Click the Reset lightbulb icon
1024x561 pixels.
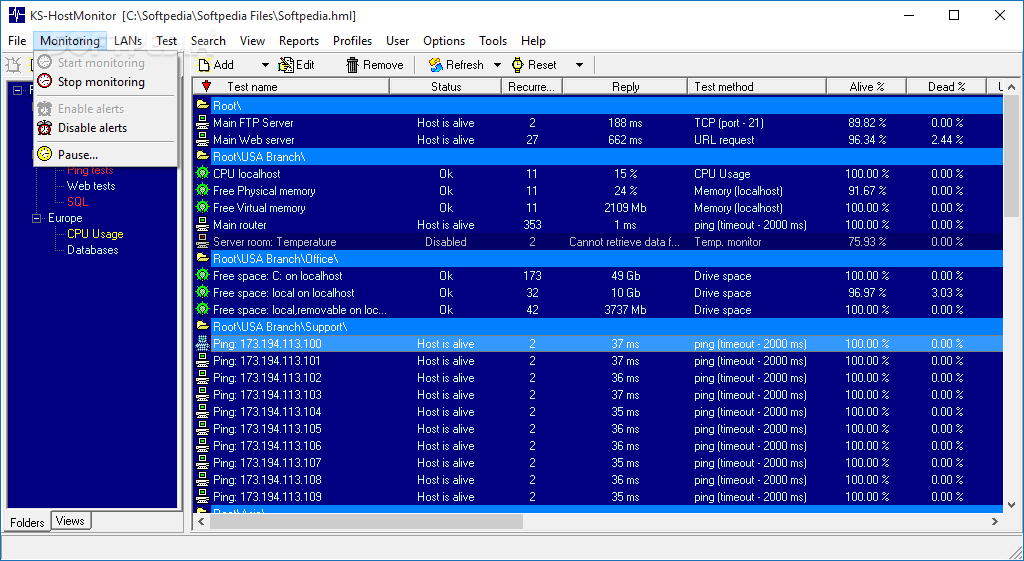tap(518, 65)
